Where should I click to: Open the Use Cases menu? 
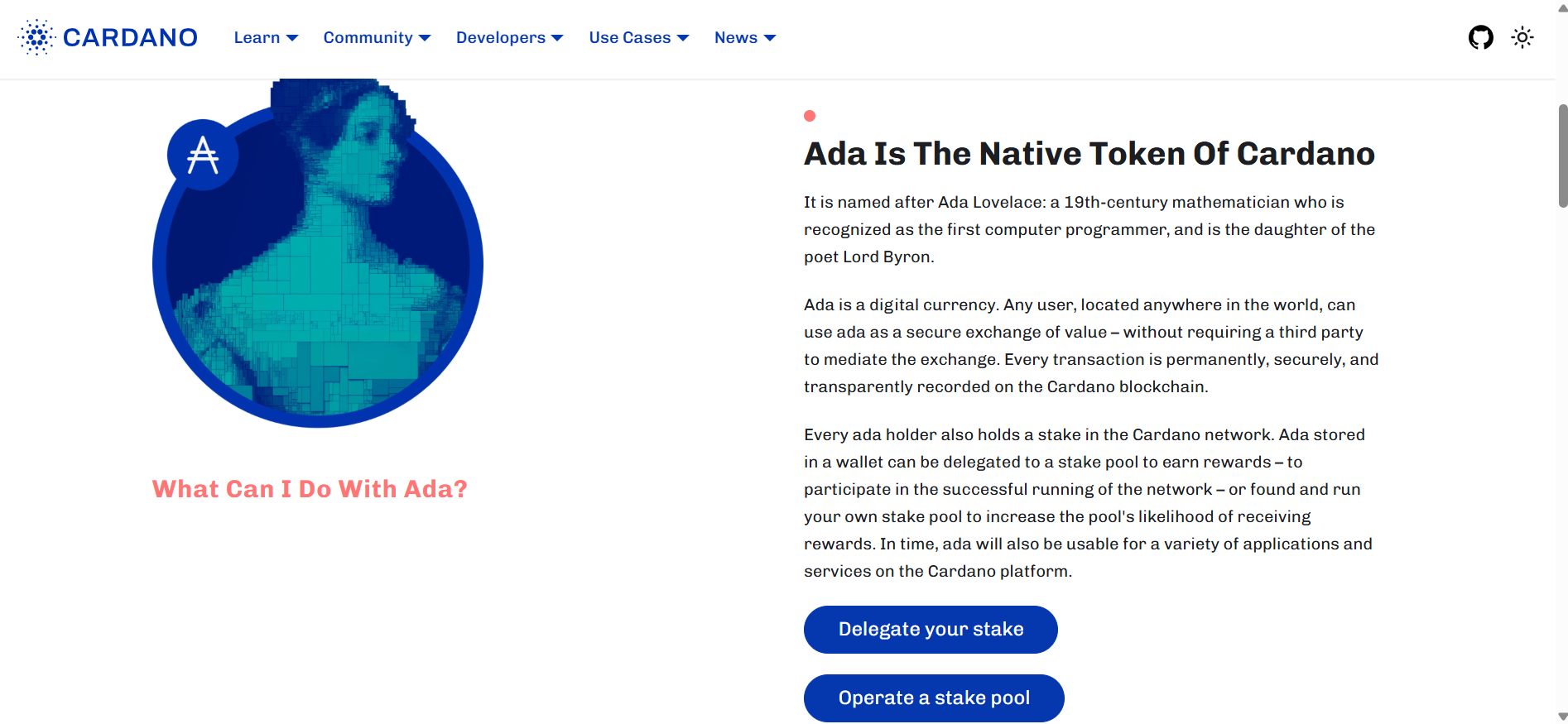click(x=638, y=38)
